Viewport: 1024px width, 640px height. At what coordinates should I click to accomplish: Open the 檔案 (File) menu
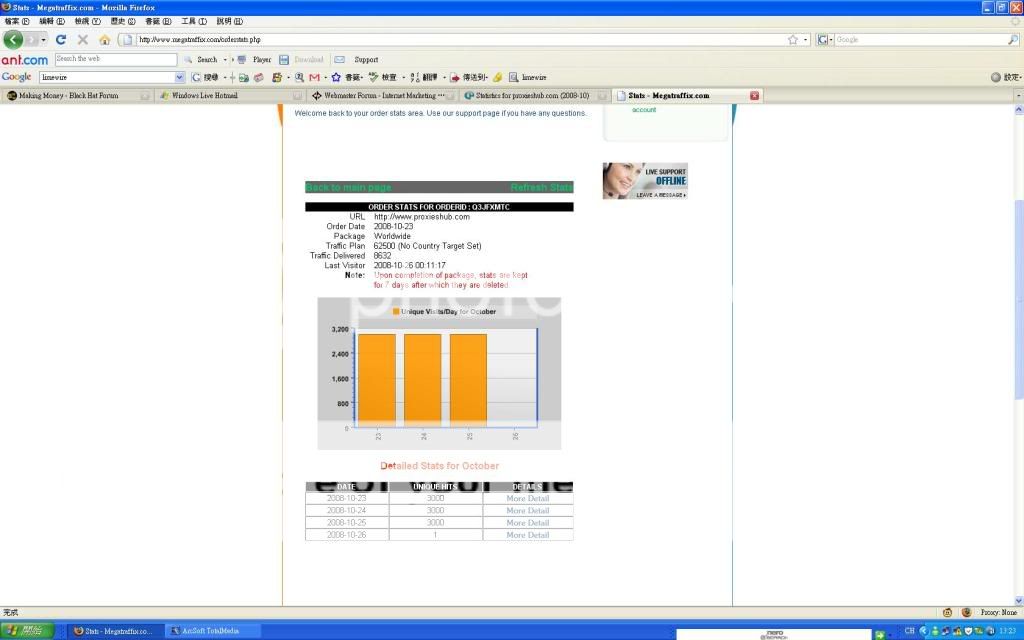pos(16,21)
